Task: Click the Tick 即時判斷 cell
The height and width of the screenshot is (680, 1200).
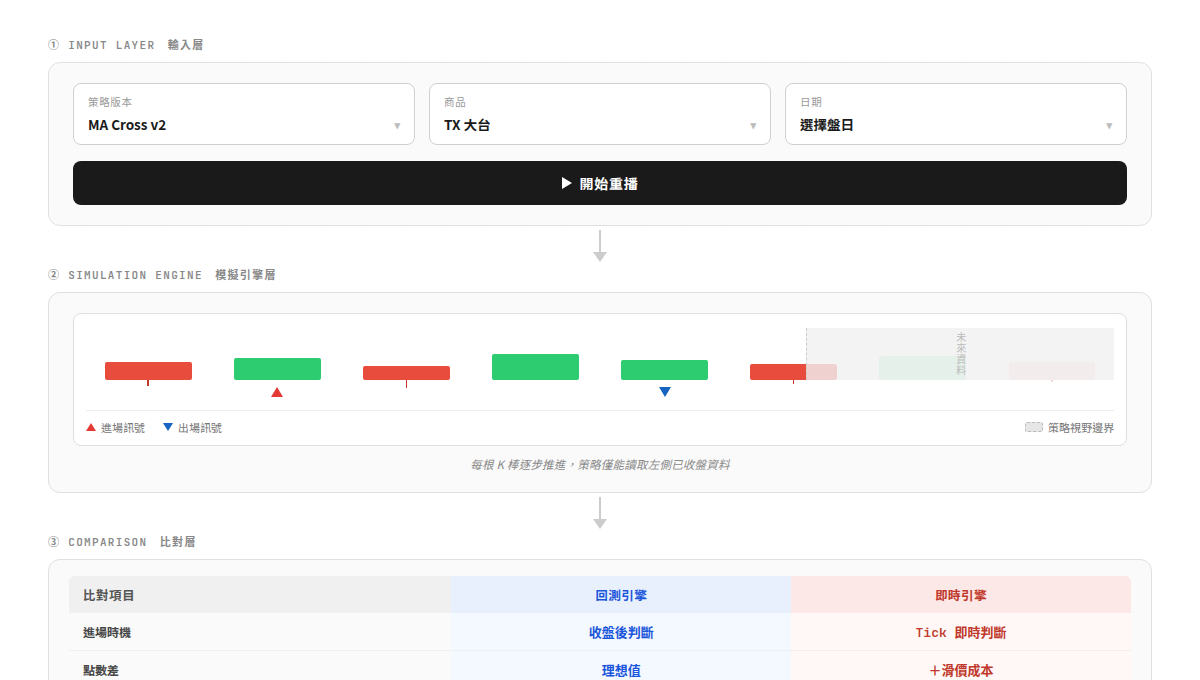Action: (x=961, y=633)
